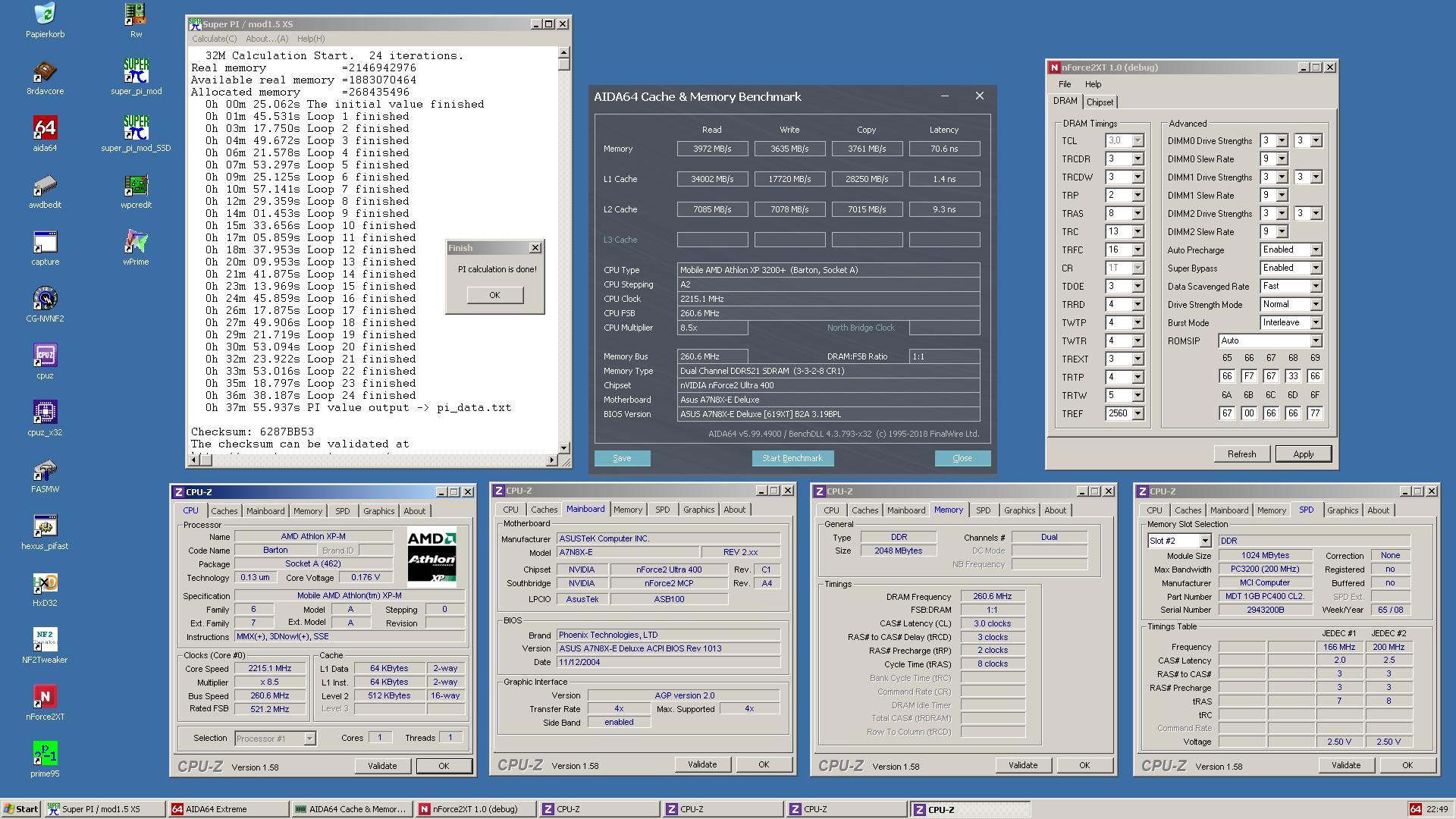Click Start Benchmark button

(792, 458)
